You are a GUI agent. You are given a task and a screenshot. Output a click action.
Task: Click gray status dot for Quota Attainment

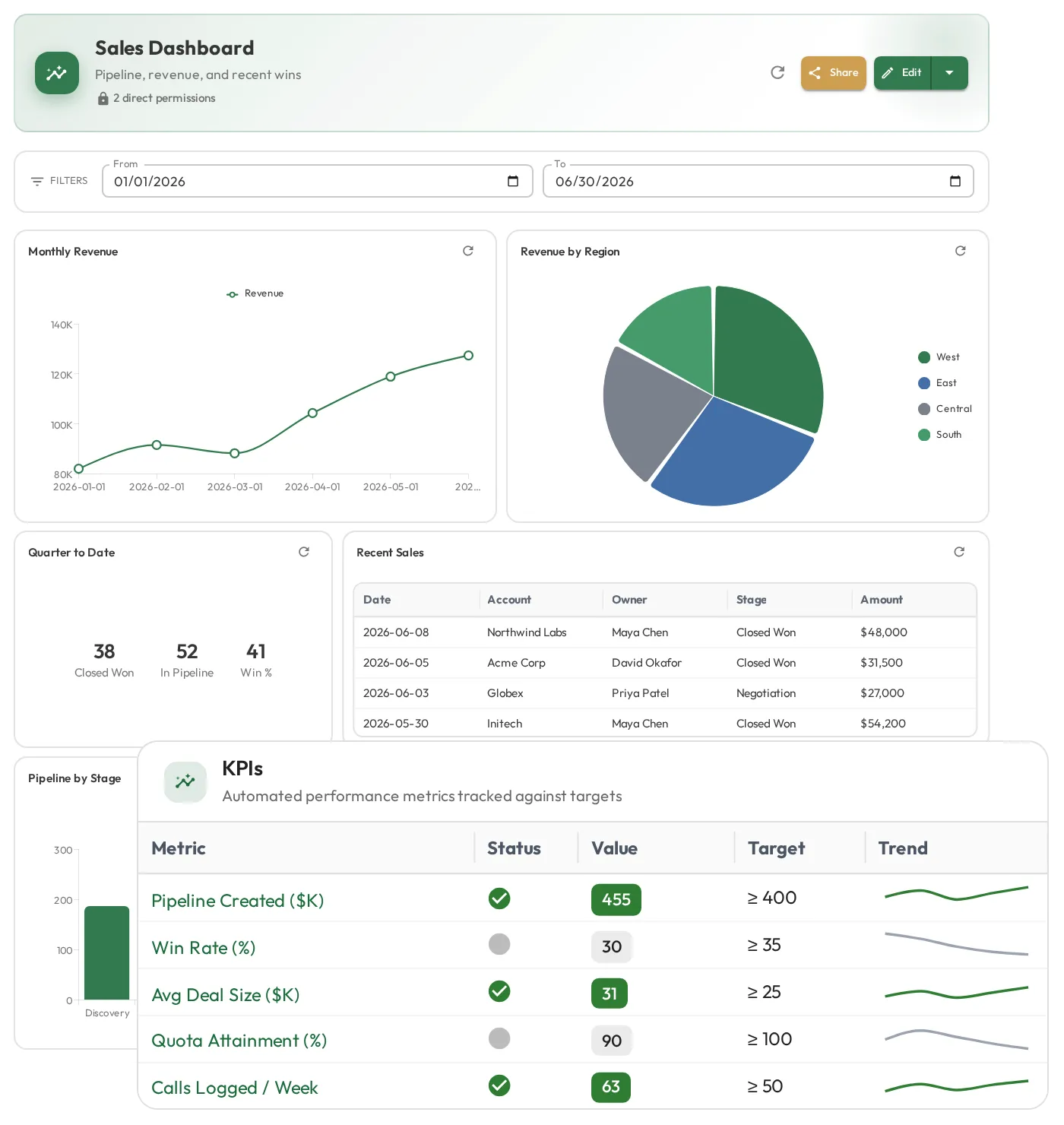click(499, 1038)
